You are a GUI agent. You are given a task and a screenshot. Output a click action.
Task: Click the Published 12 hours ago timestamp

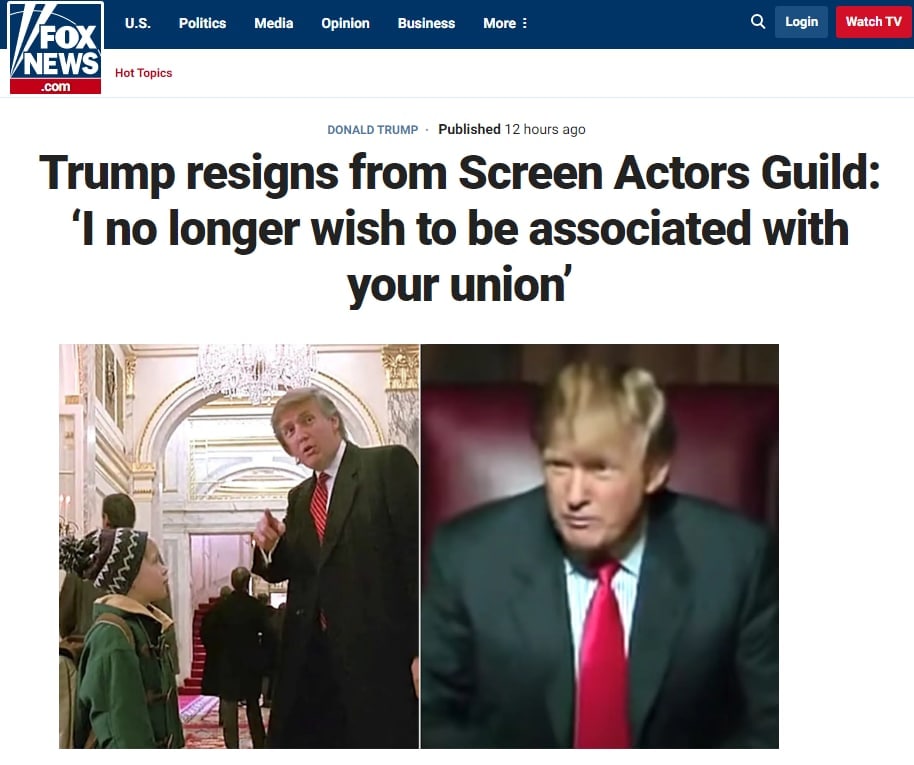pos(512,129)
